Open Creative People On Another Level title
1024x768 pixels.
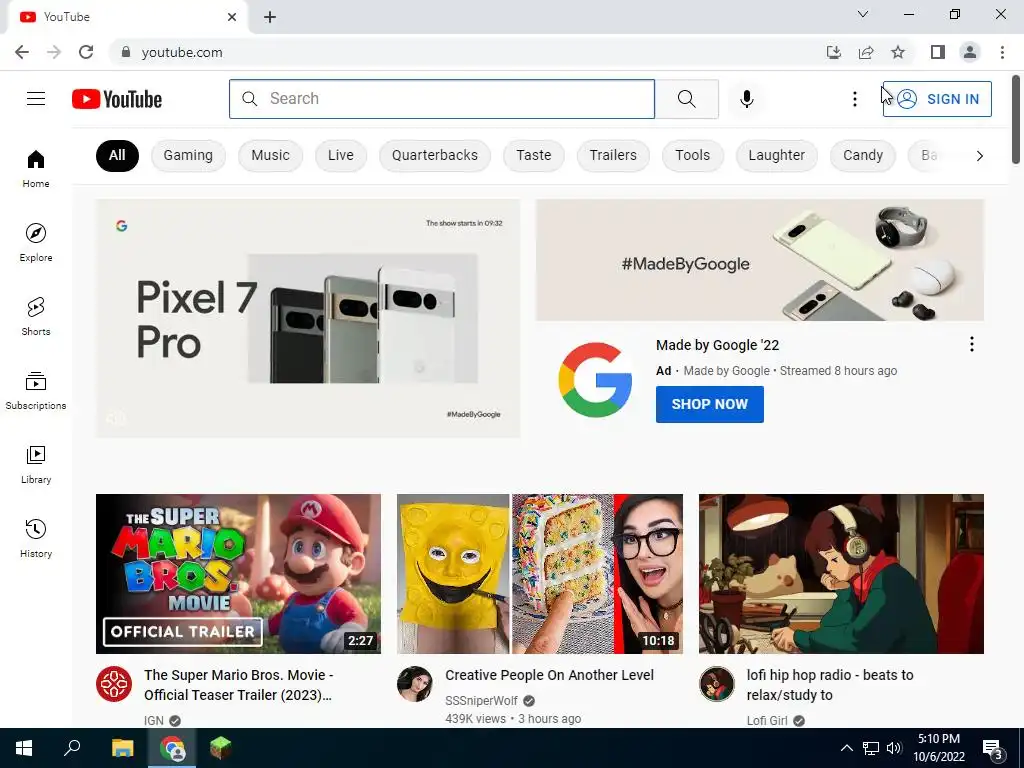pyautogui.click(x=549, y=675)
